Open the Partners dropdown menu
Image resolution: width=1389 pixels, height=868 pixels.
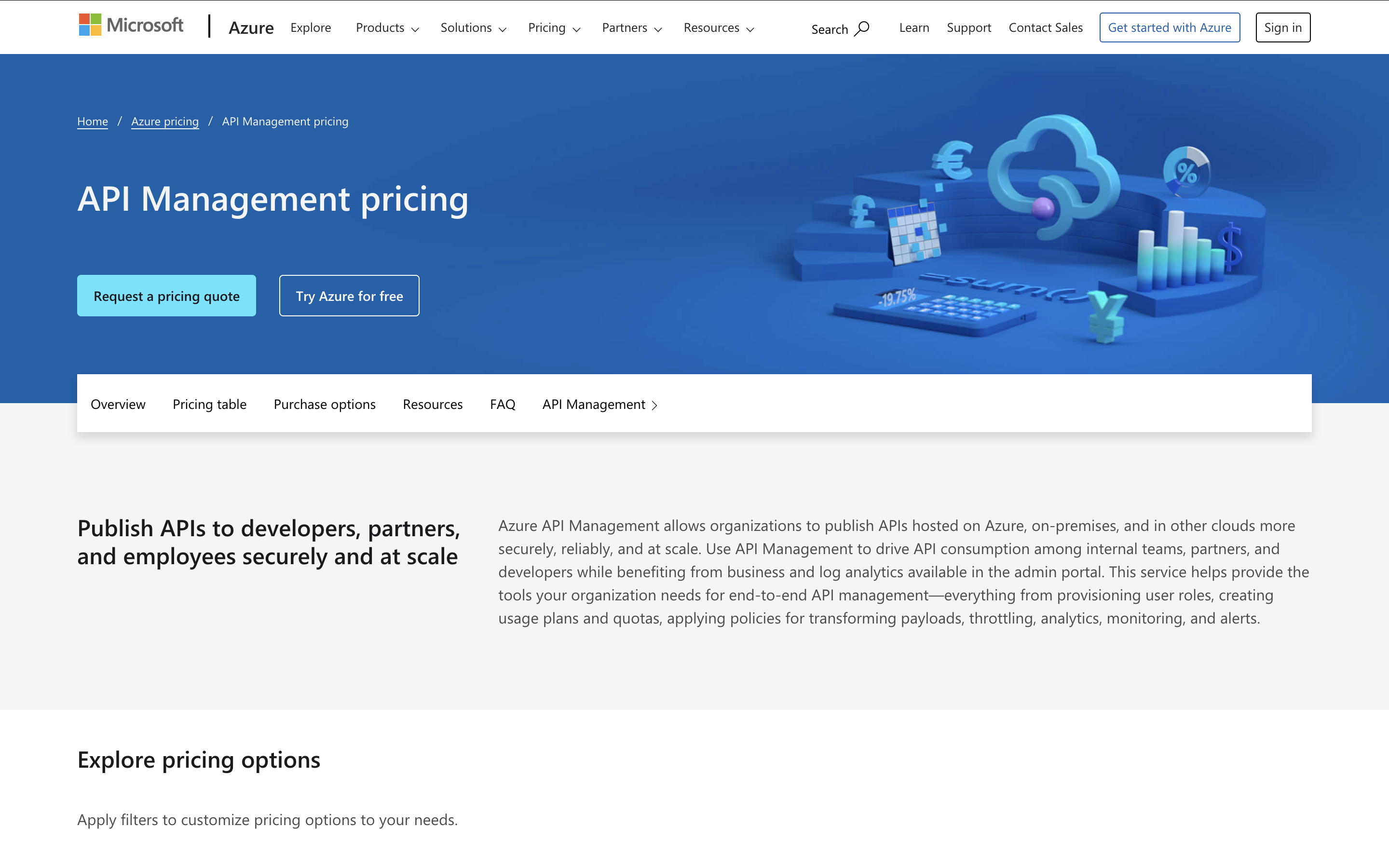point(631,27)
